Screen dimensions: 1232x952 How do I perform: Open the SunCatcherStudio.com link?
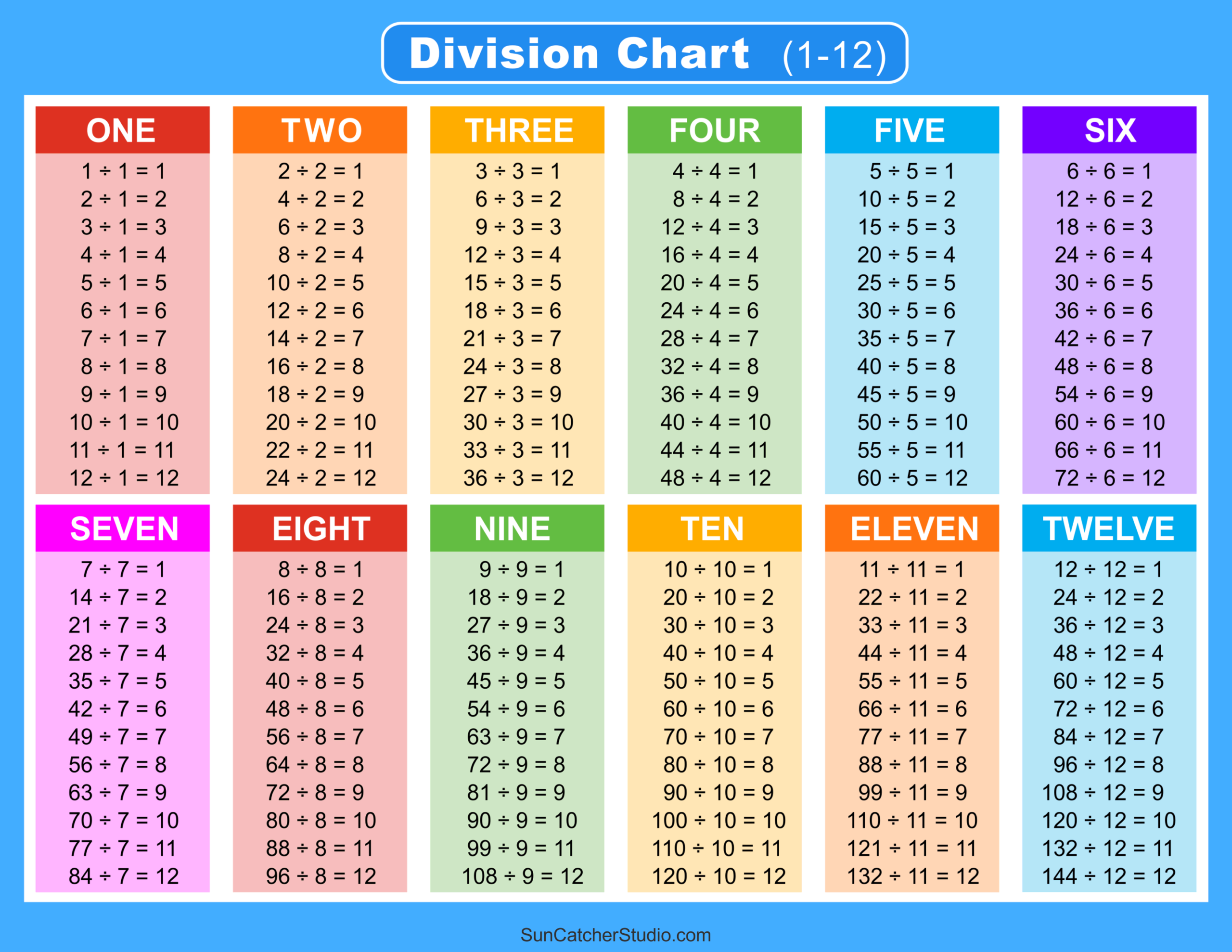pyautogui.click(x=616, y=935)
